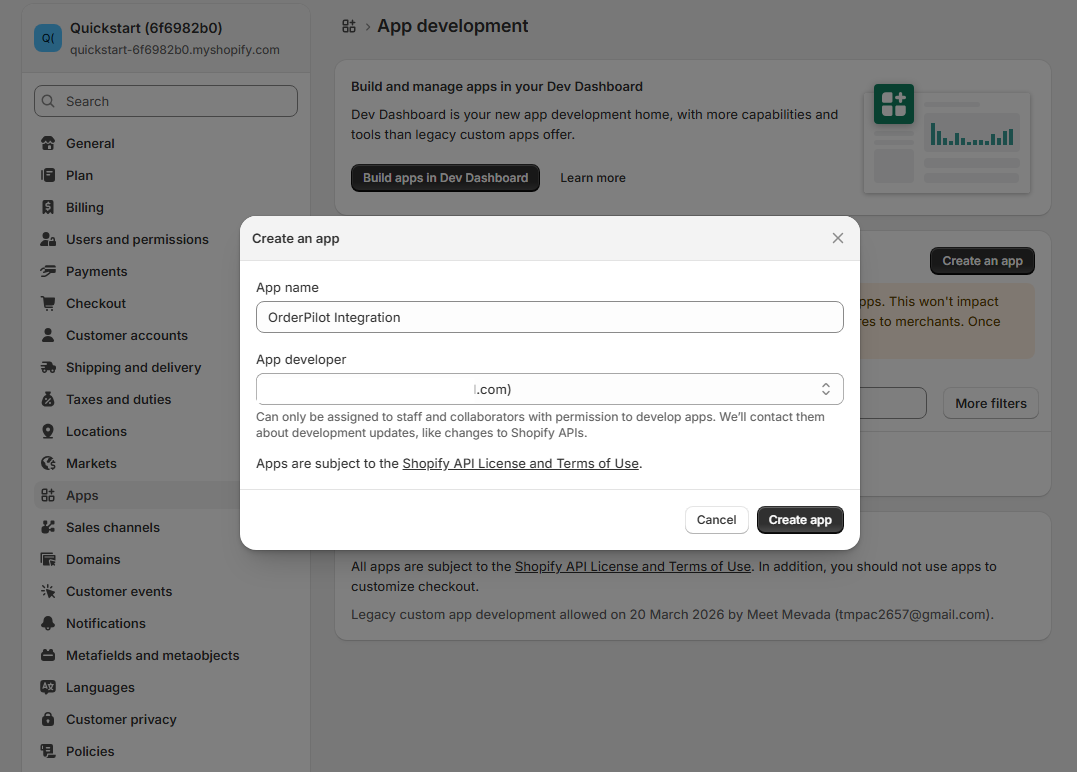Click the Locations pin icon
Screen dimensions: 1077x772
47,431
